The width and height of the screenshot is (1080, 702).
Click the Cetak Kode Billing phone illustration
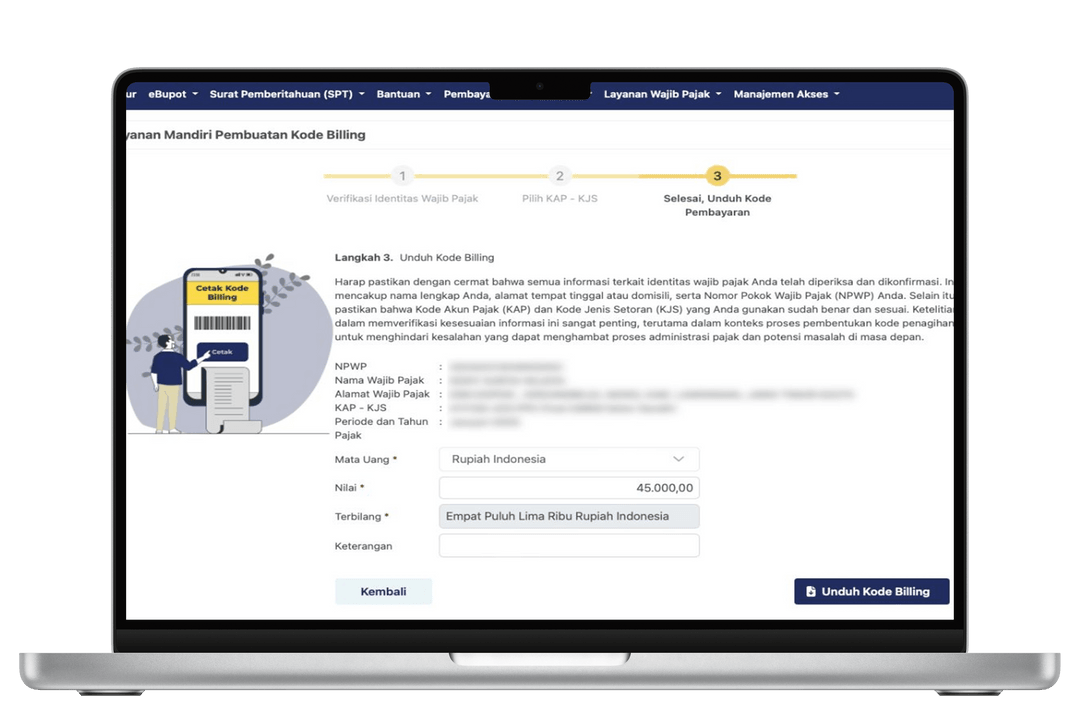click(x=222, y=344)
